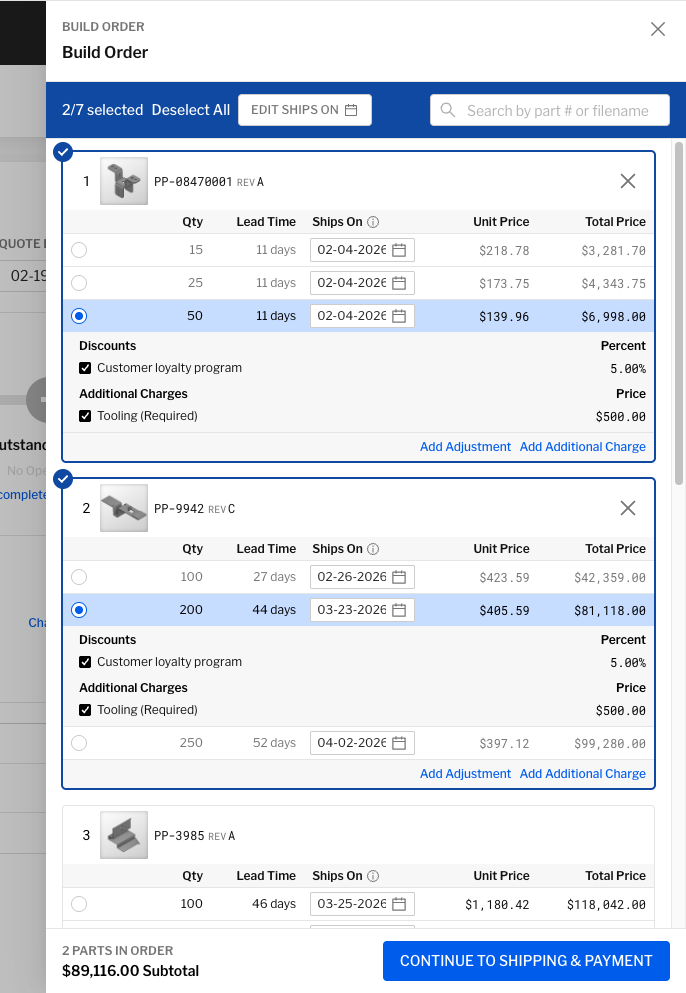
Task: Select quantity 100 for PP-9942
Action: pos(79,577)
